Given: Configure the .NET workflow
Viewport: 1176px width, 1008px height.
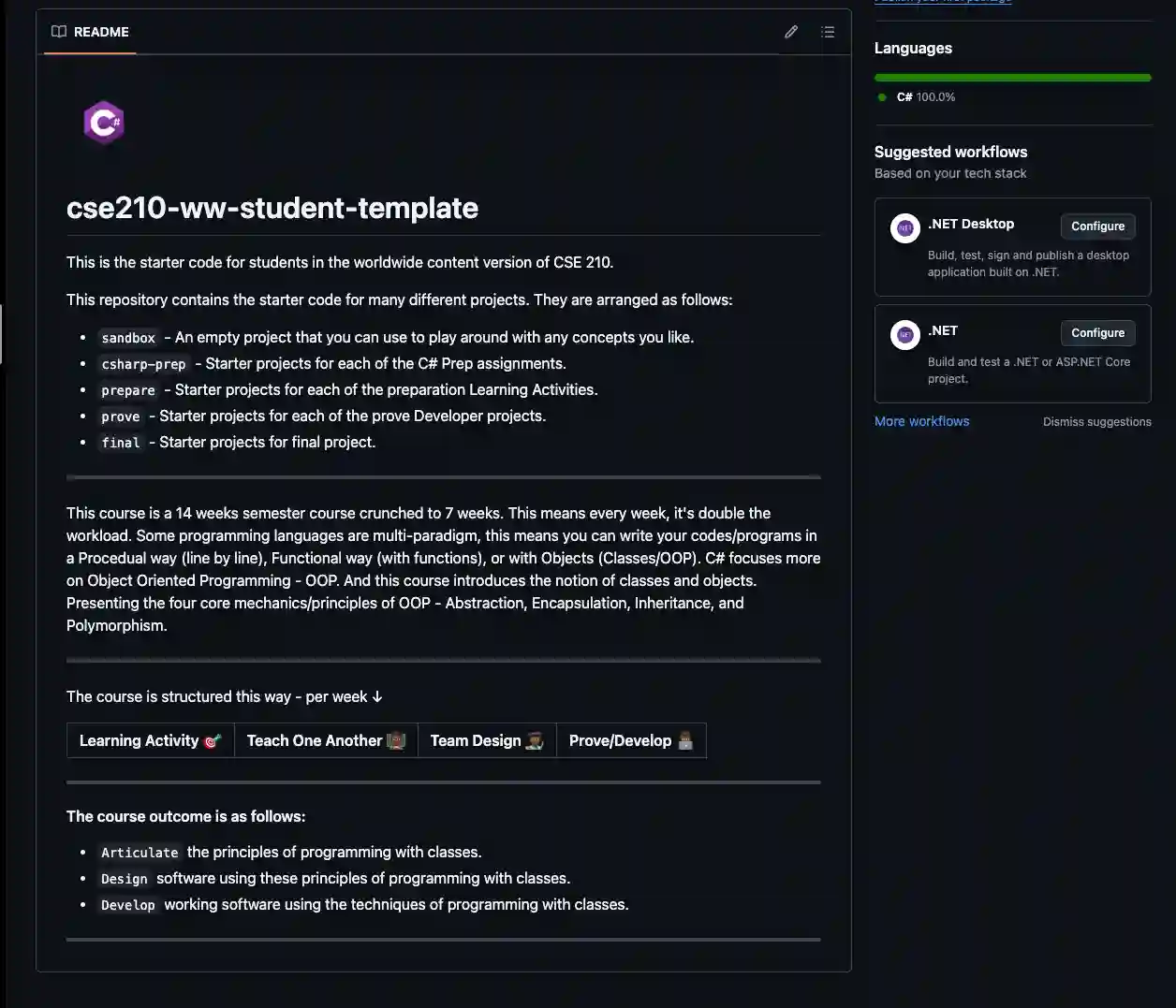Looking at the screenshot, I should click(1096, 332).
